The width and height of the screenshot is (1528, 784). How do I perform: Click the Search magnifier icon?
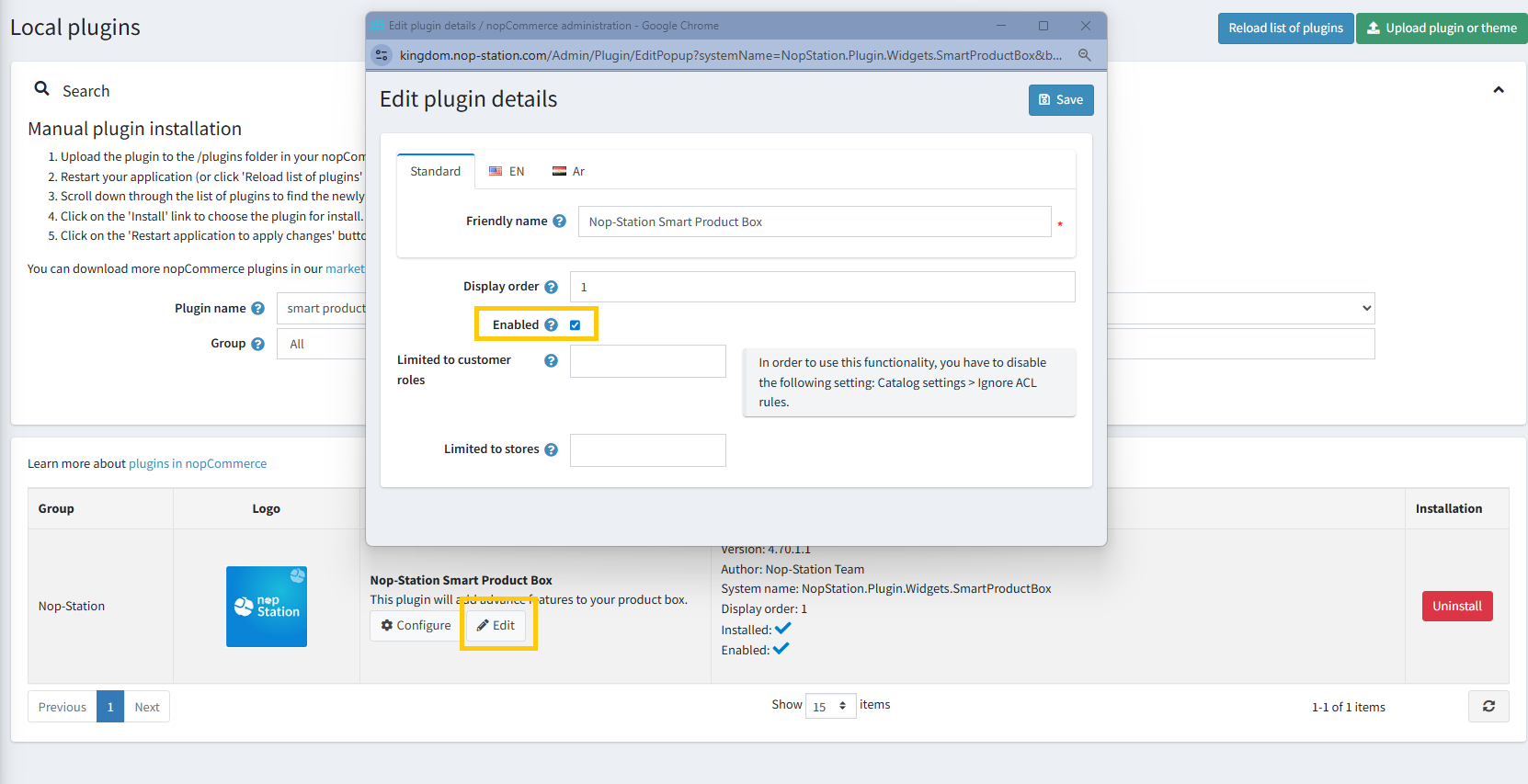(x=41, y=89)
